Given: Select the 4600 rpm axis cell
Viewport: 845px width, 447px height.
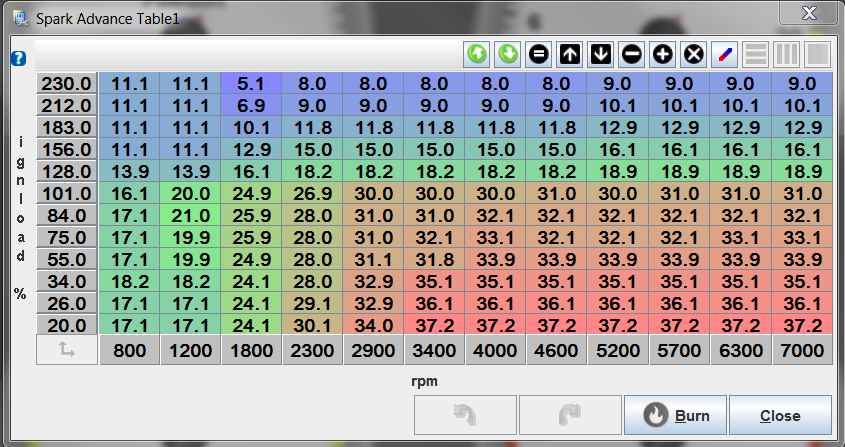Looking at the screenshot, I should click(556, 350).
